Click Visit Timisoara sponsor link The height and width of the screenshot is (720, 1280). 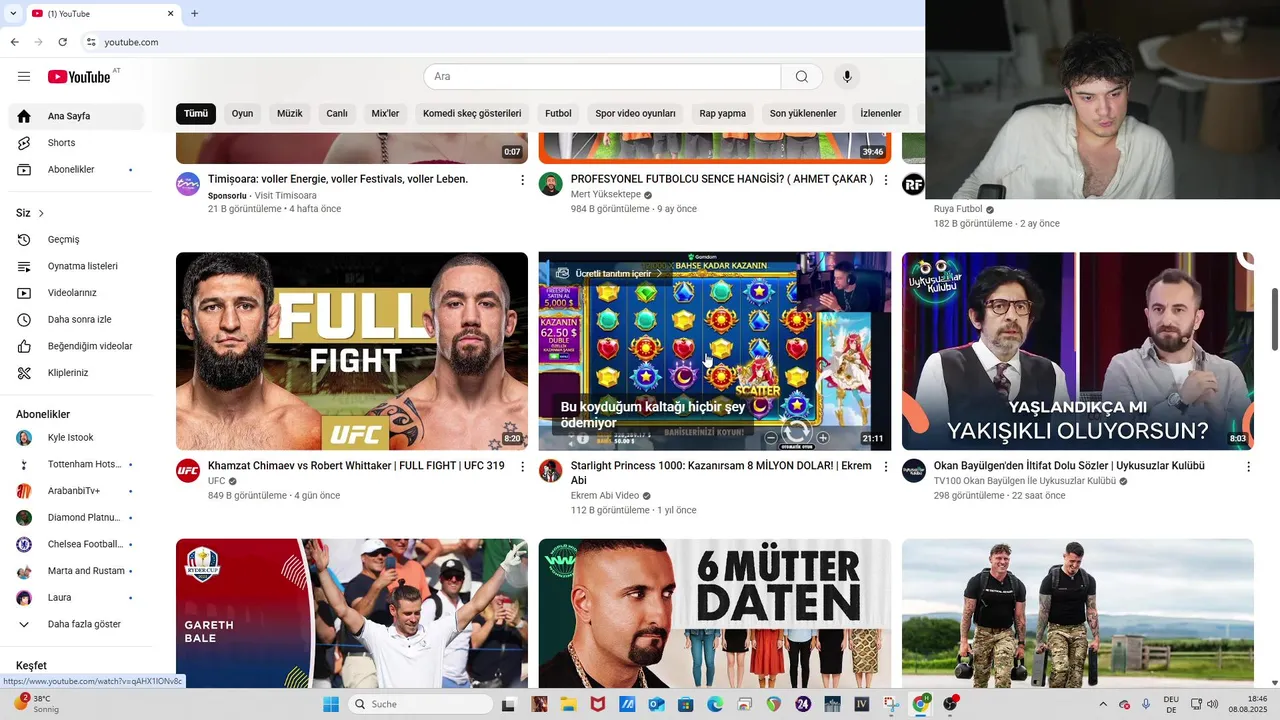285,196
